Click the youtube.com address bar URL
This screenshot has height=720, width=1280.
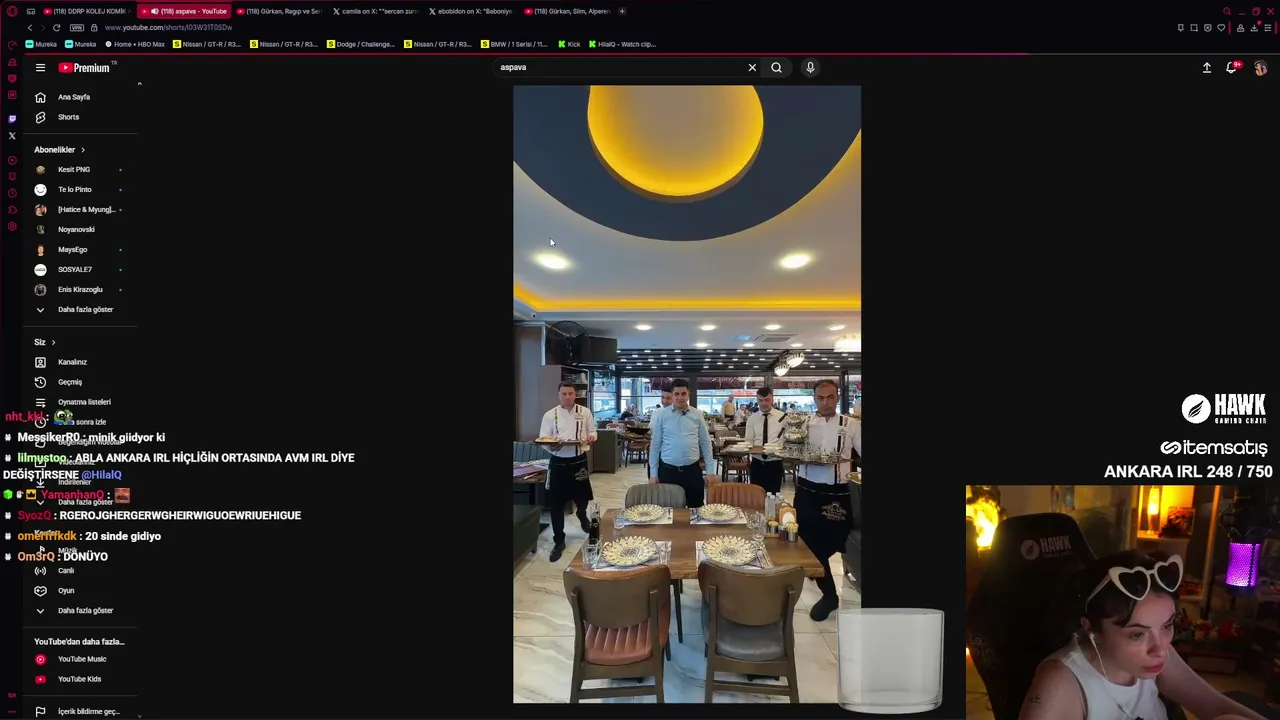(x=168, y=28)
